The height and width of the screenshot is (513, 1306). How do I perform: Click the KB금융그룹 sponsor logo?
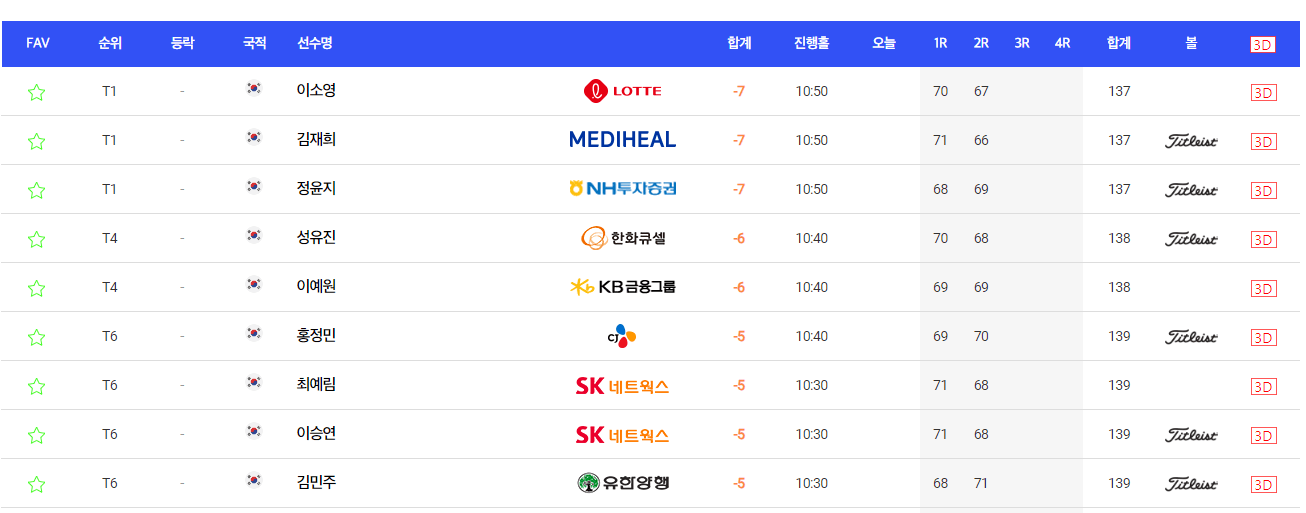pos(622,287)
